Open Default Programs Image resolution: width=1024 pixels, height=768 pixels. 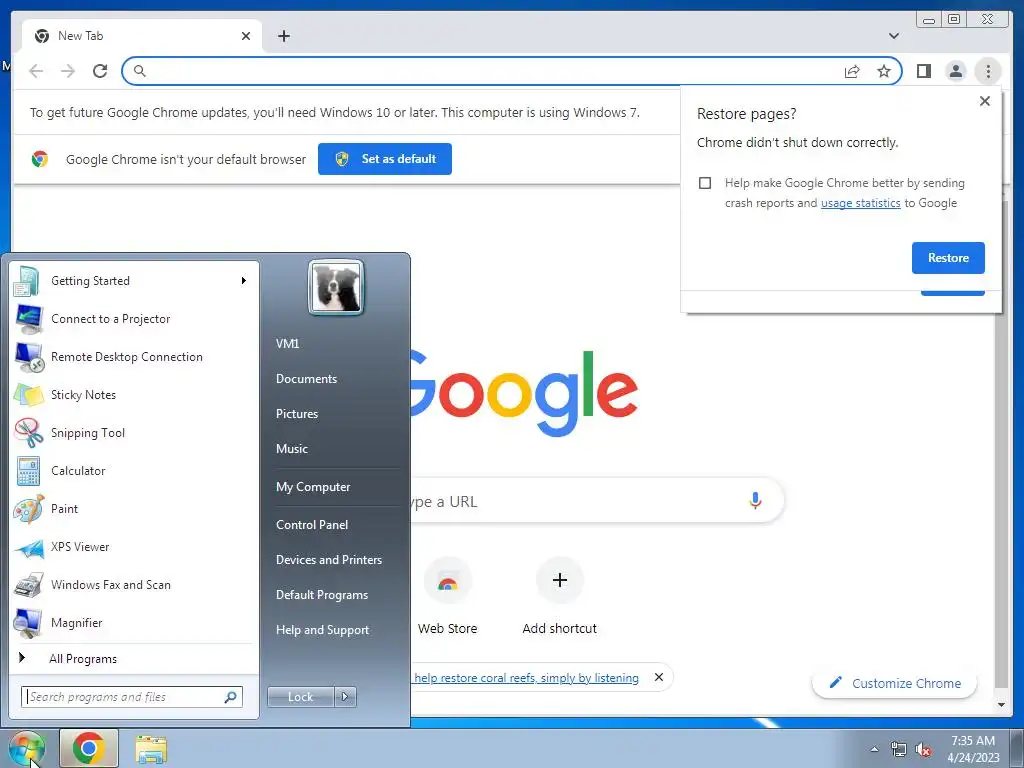click(322, 595)
